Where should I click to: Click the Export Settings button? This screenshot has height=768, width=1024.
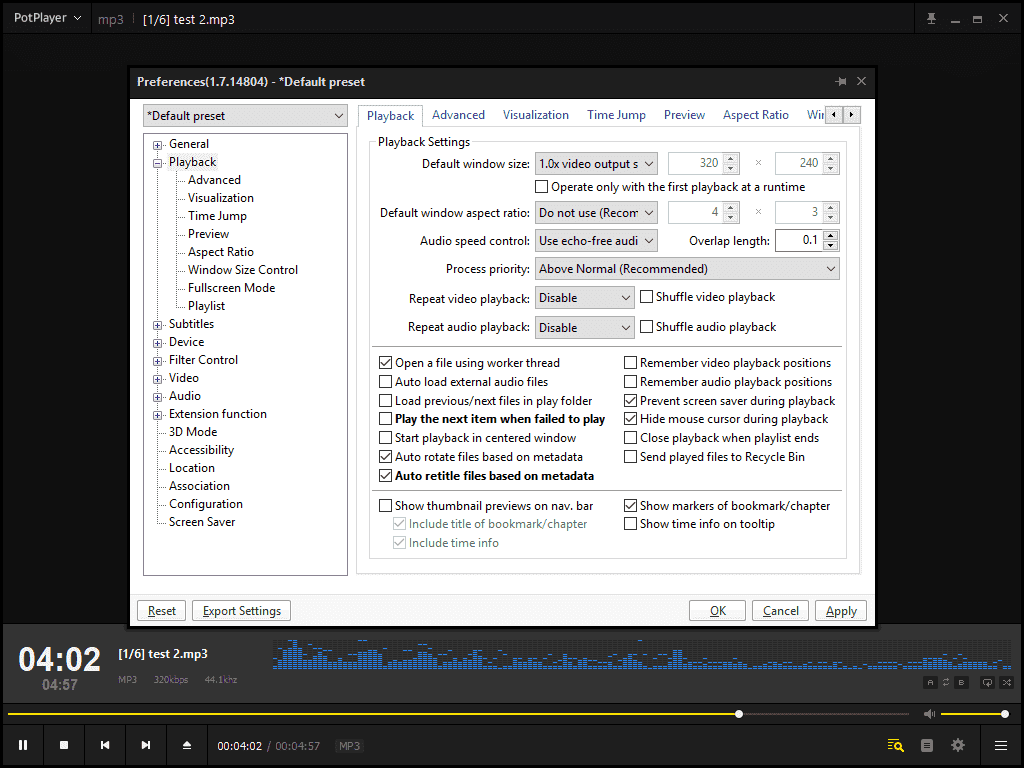click(242, 611)
